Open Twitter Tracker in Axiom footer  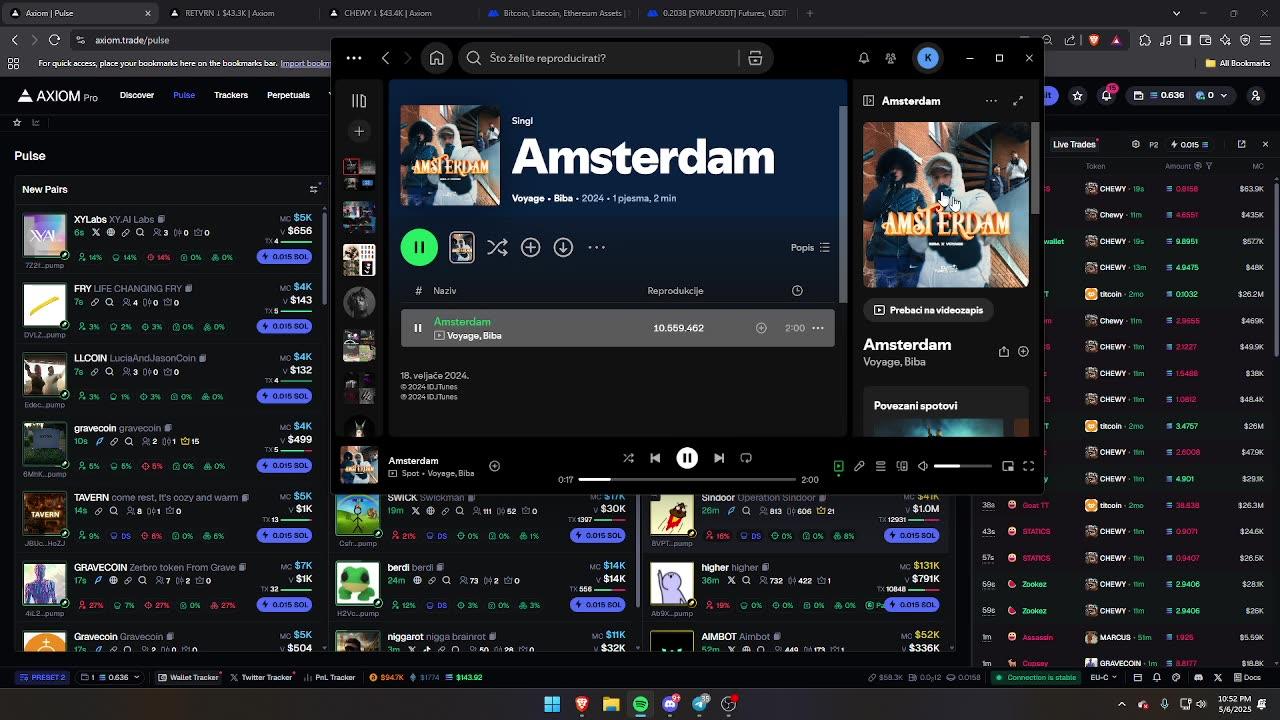pos(261,677)
